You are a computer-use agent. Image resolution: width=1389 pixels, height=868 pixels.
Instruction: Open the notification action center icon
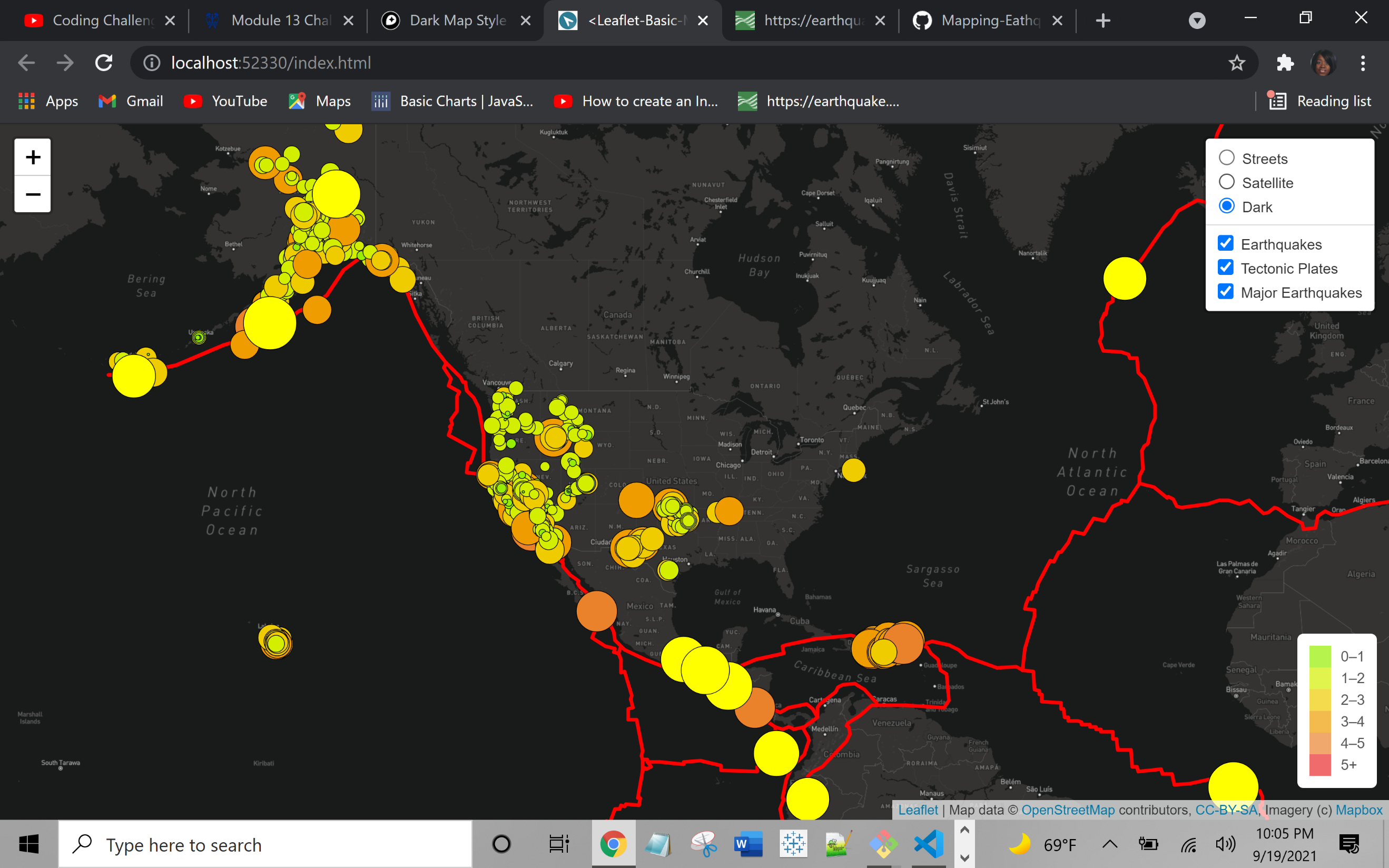[x=1349, y=844]
